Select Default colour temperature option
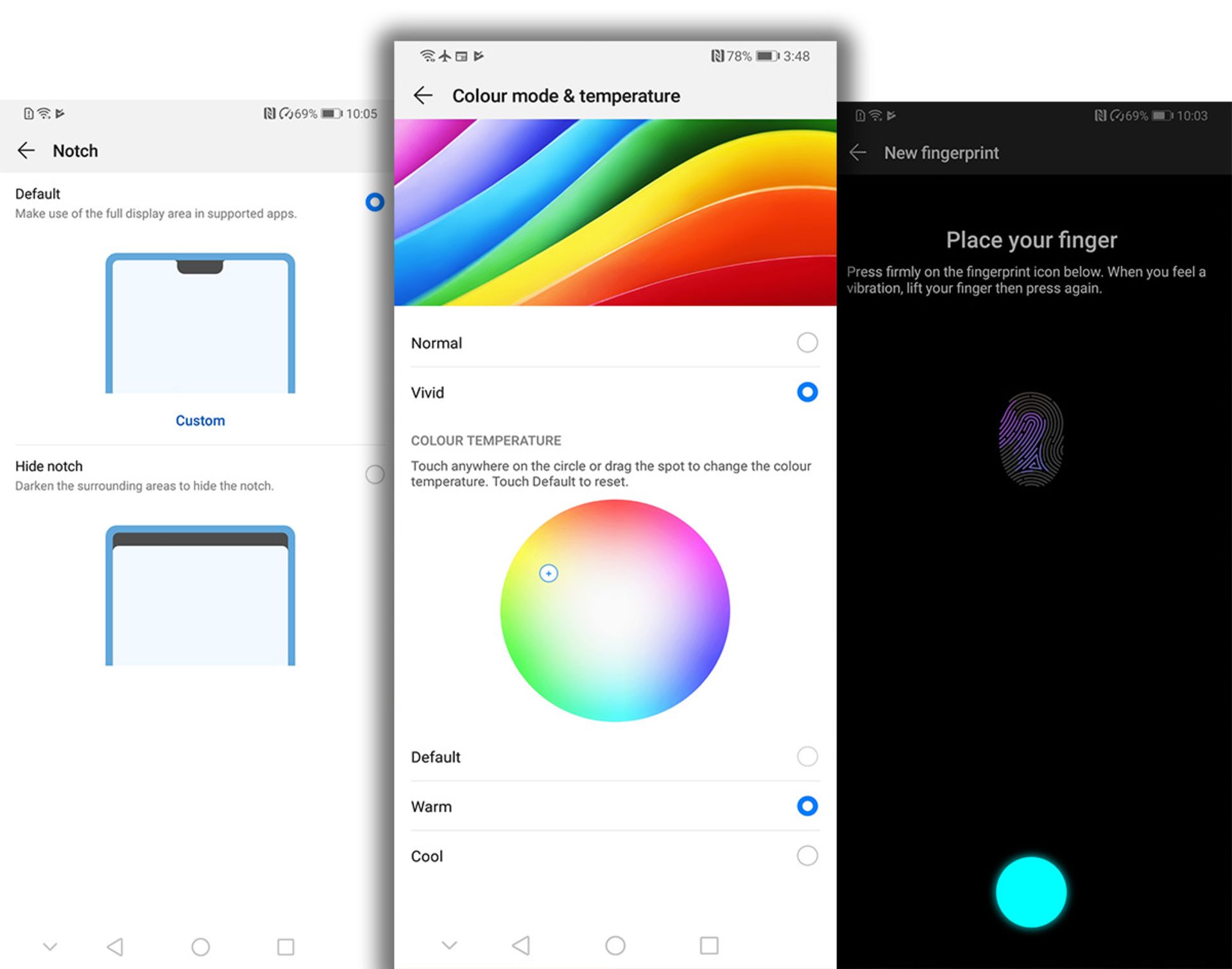The height and width of the screenshot is (969, 1232). 807,757
